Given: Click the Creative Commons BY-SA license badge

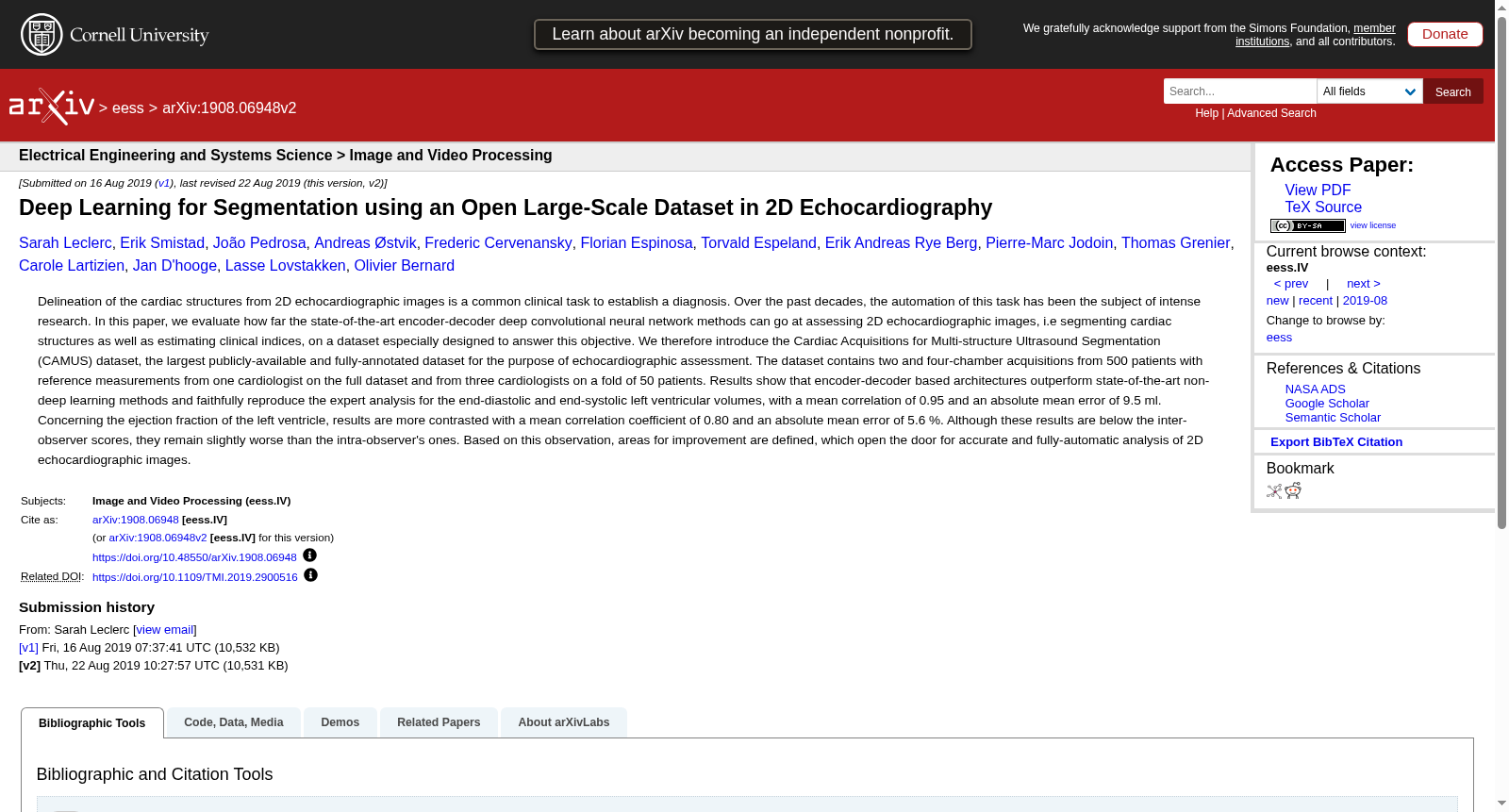Looking at the screenshot, I should point(1307,225).
